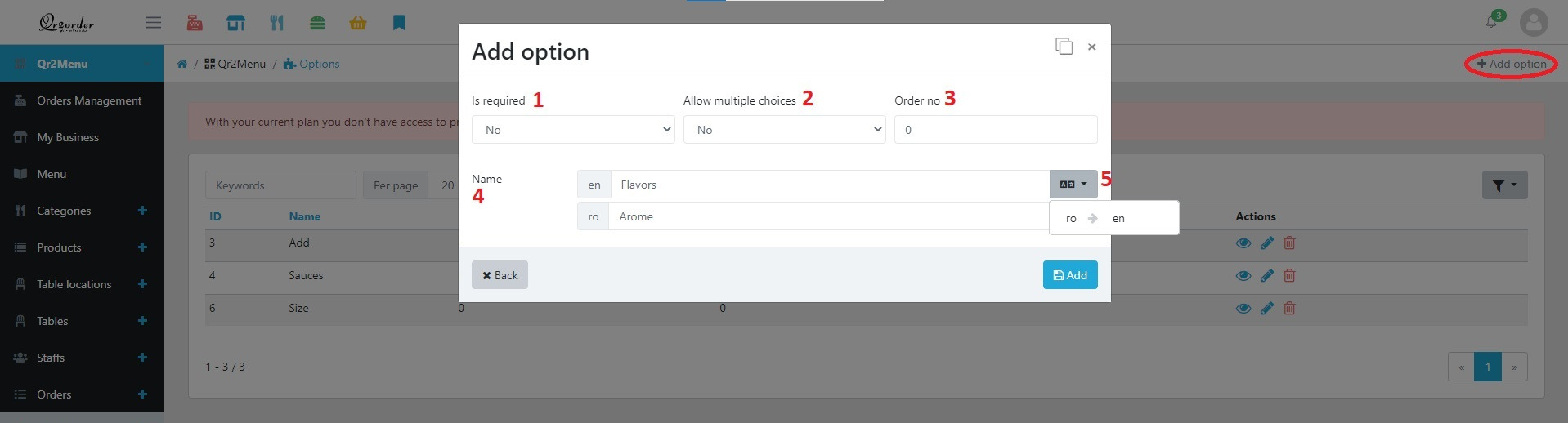Viewport: 1568px width, 423px height.
Task: Open the blue bookmark toolbar icon
Action: click(399, 23)
